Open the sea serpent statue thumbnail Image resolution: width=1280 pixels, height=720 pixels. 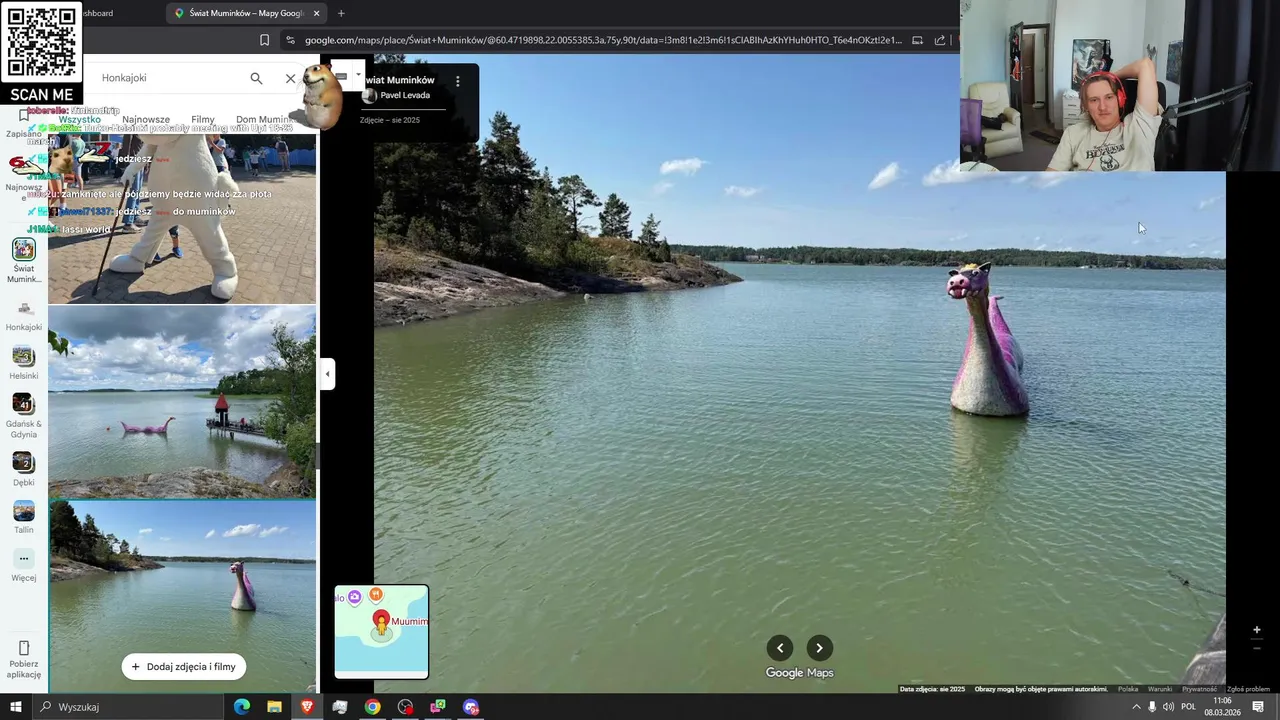point(182,595)
